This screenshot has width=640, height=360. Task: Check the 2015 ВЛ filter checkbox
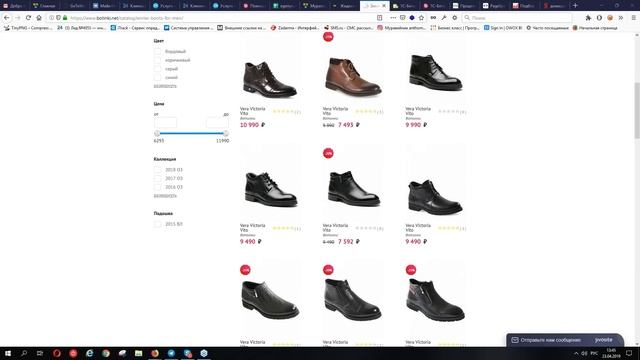[x=158, y=224]
